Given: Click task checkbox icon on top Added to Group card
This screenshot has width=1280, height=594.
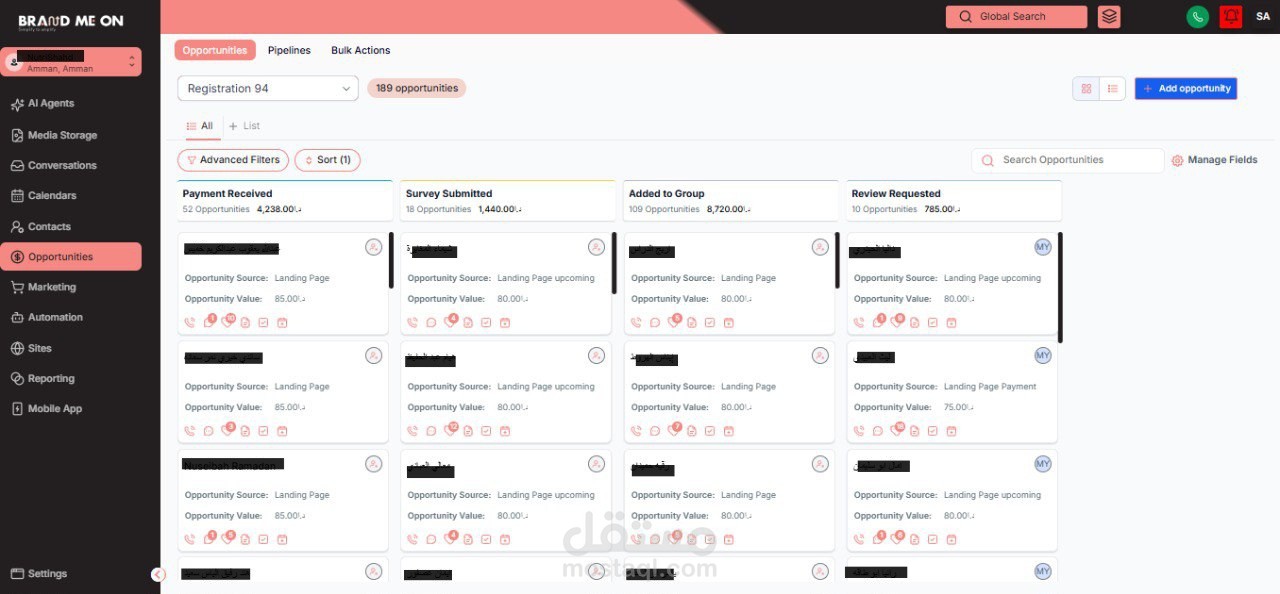Looking at the screenshot, I should tap(710, 323).
